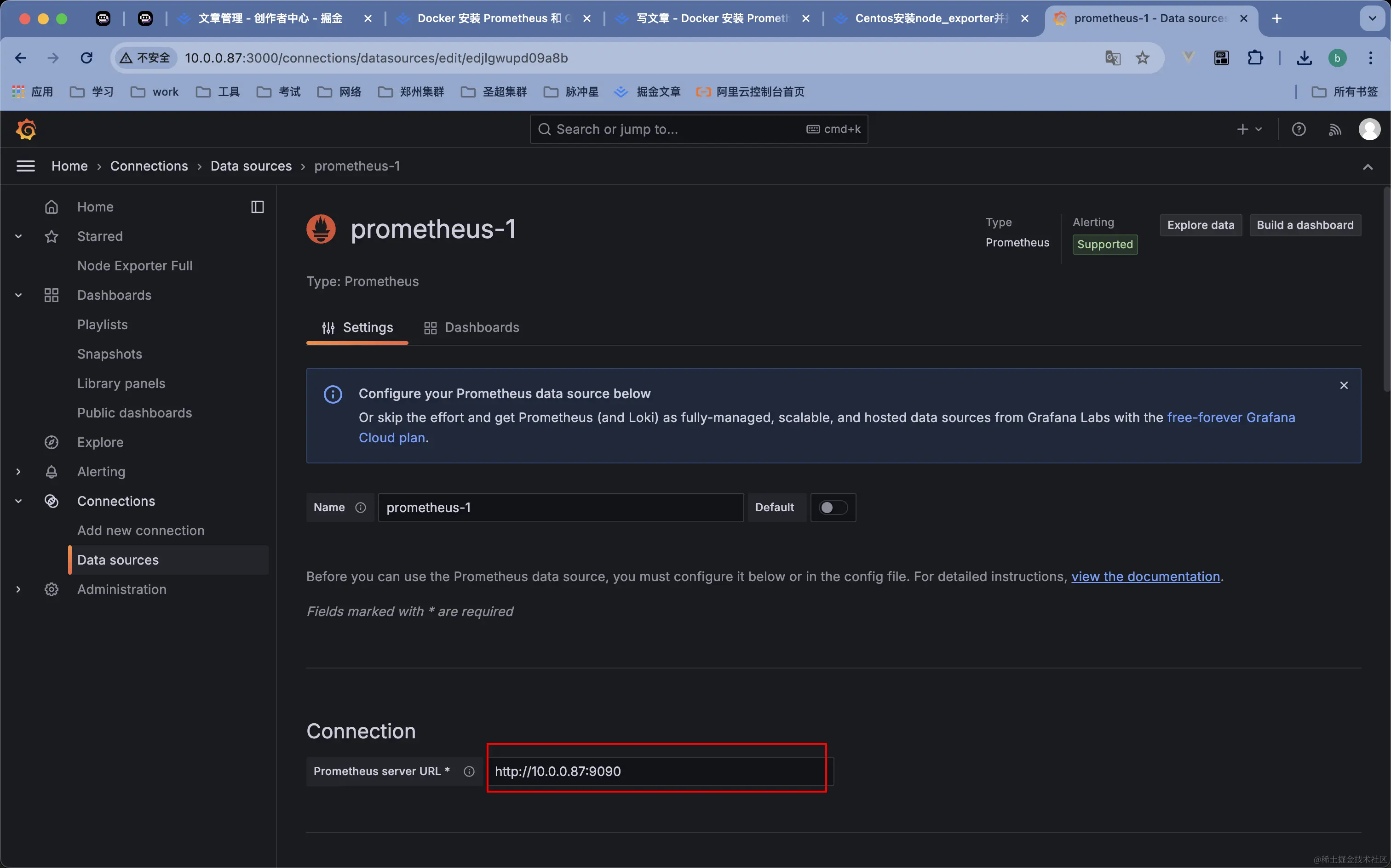Toggle the Default data source switch

(833, 508)
